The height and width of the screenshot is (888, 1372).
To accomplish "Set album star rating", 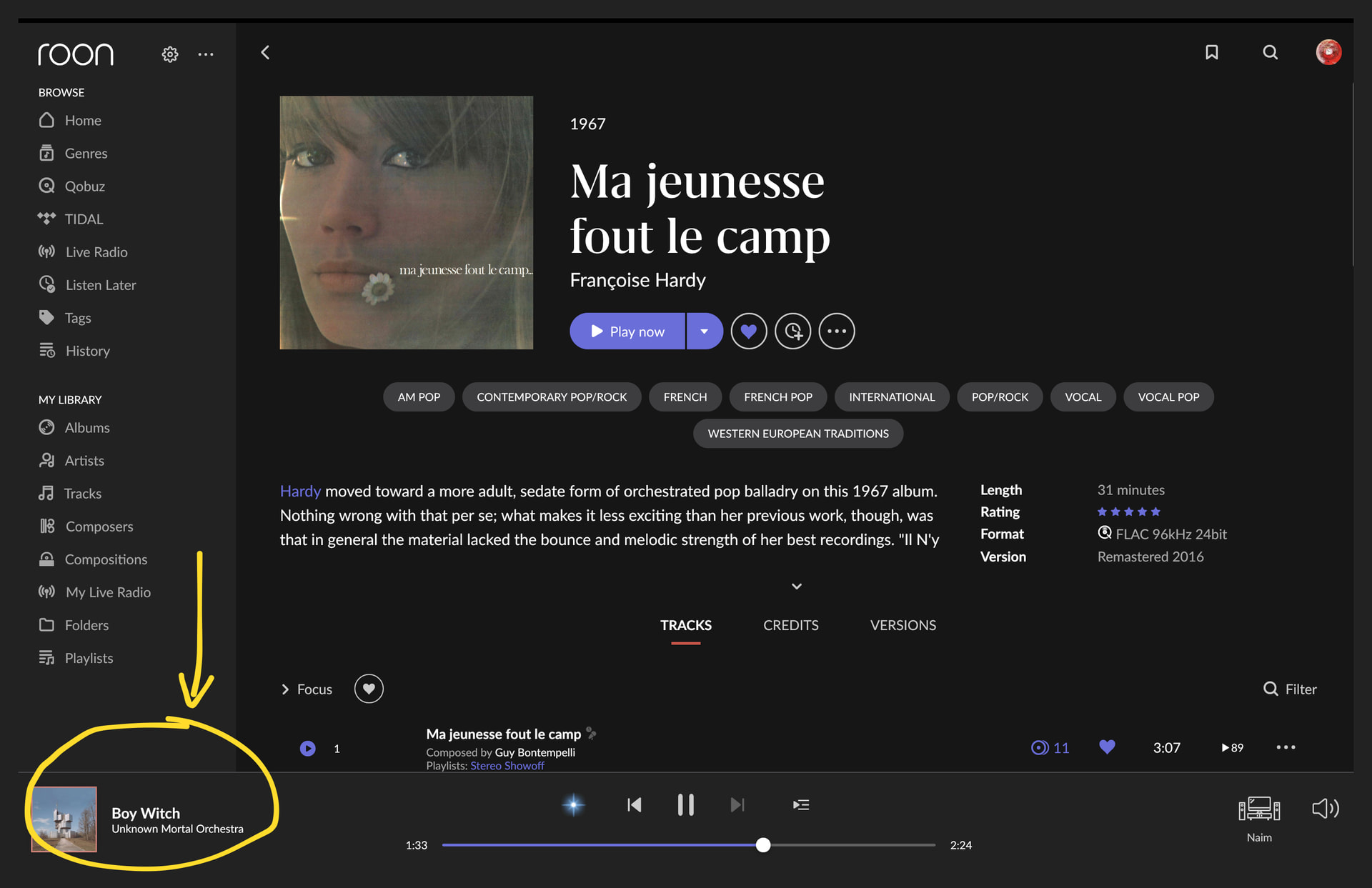I will click(1128, 512).
